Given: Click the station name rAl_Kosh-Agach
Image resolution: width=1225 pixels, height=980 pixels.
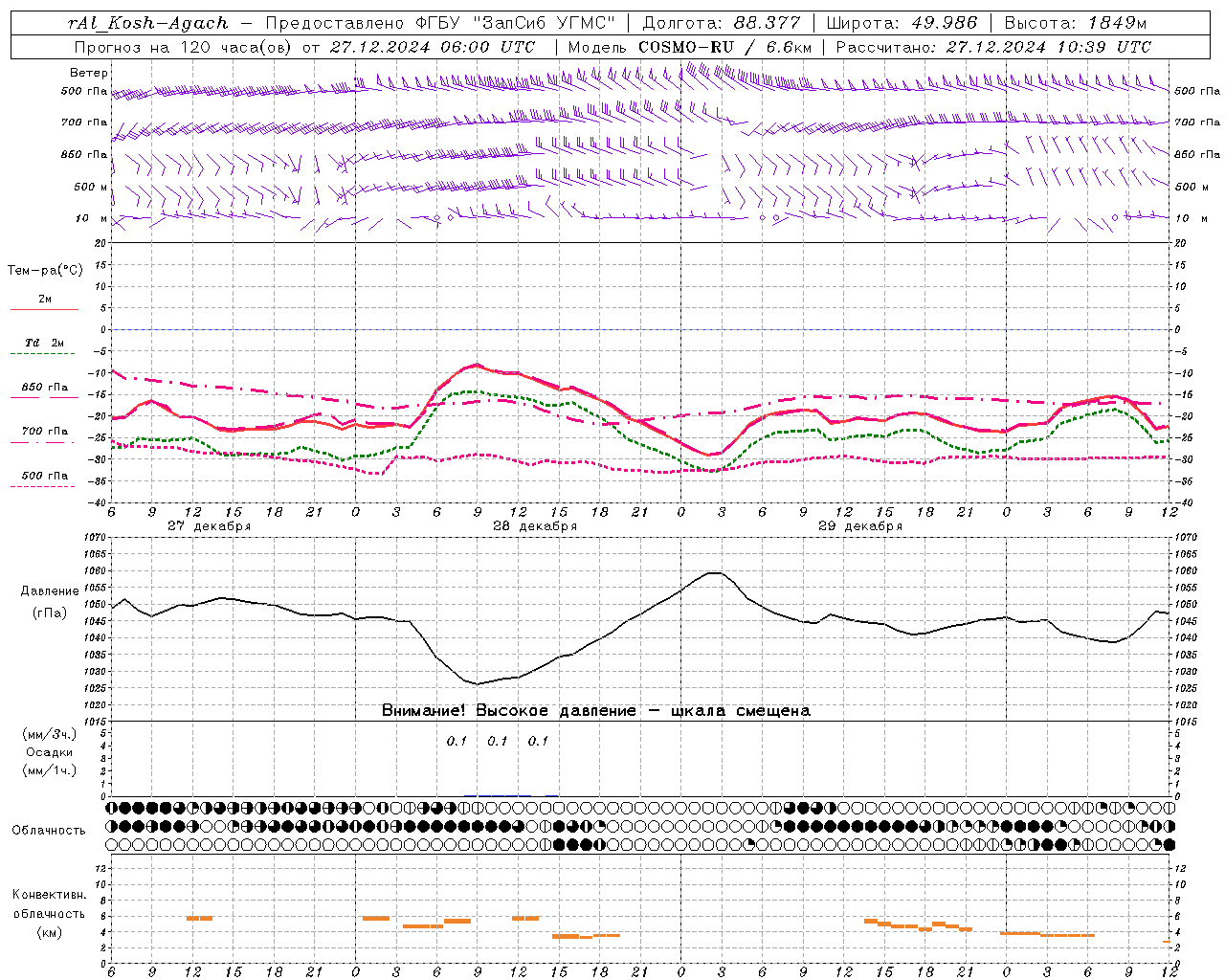Looking at the screenshot, I should (148, 23).
